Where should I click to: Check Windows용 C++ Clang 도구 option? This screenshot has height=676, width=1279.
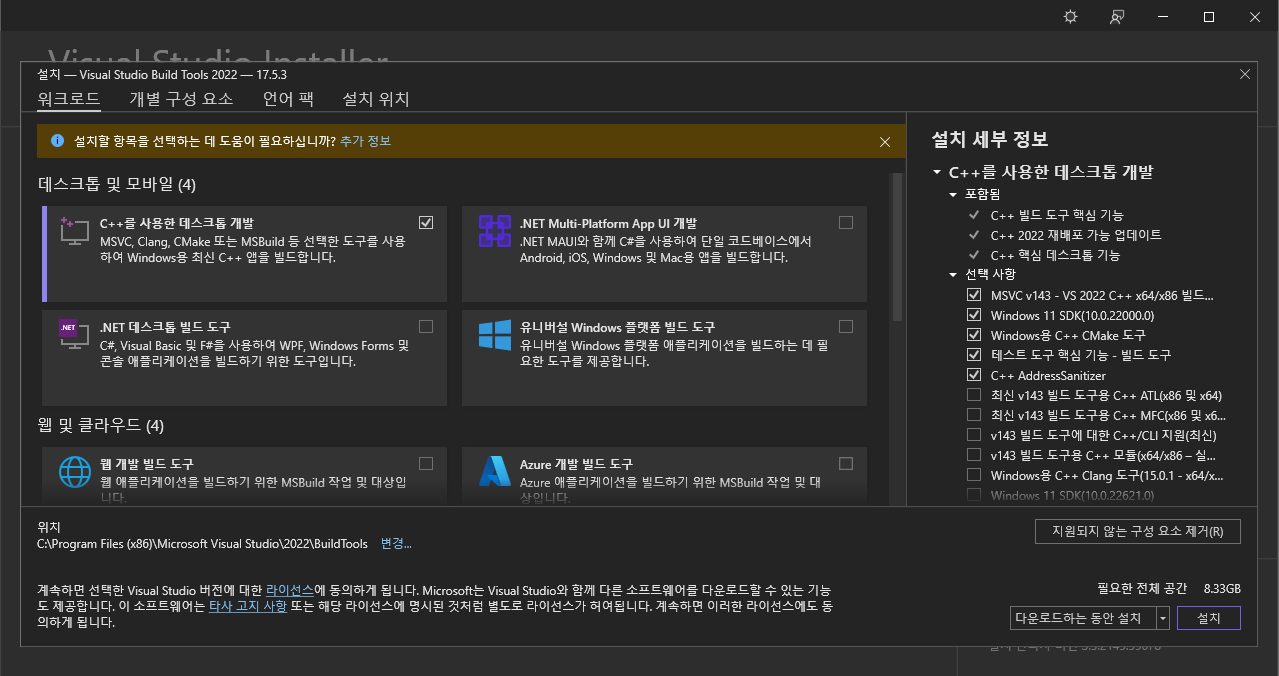(974, 475)
